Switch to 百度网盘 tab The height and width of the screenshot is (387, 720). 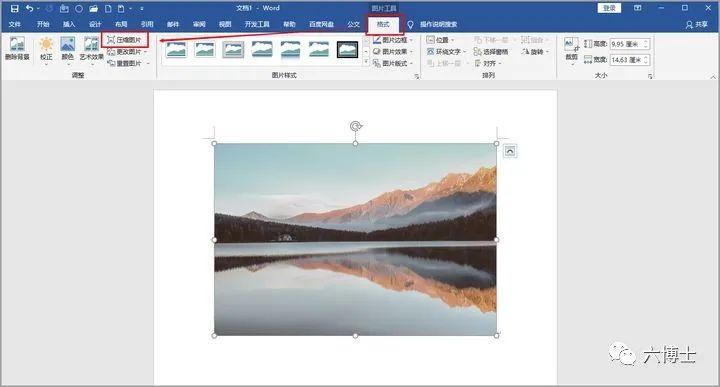coord(321,24)
